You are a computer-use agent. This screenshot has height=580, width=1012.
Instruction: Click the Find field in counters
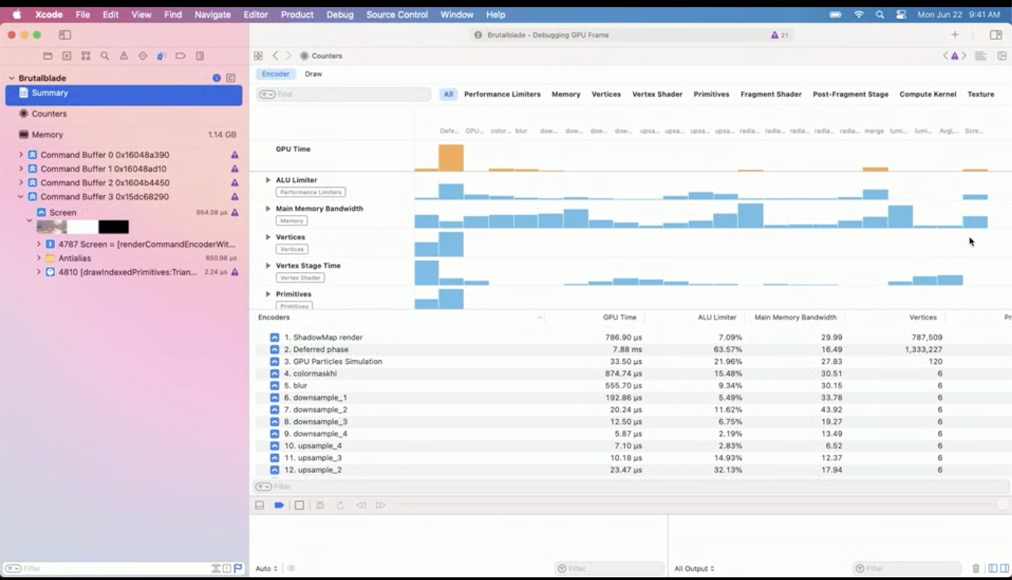click(x=344, y=94)
